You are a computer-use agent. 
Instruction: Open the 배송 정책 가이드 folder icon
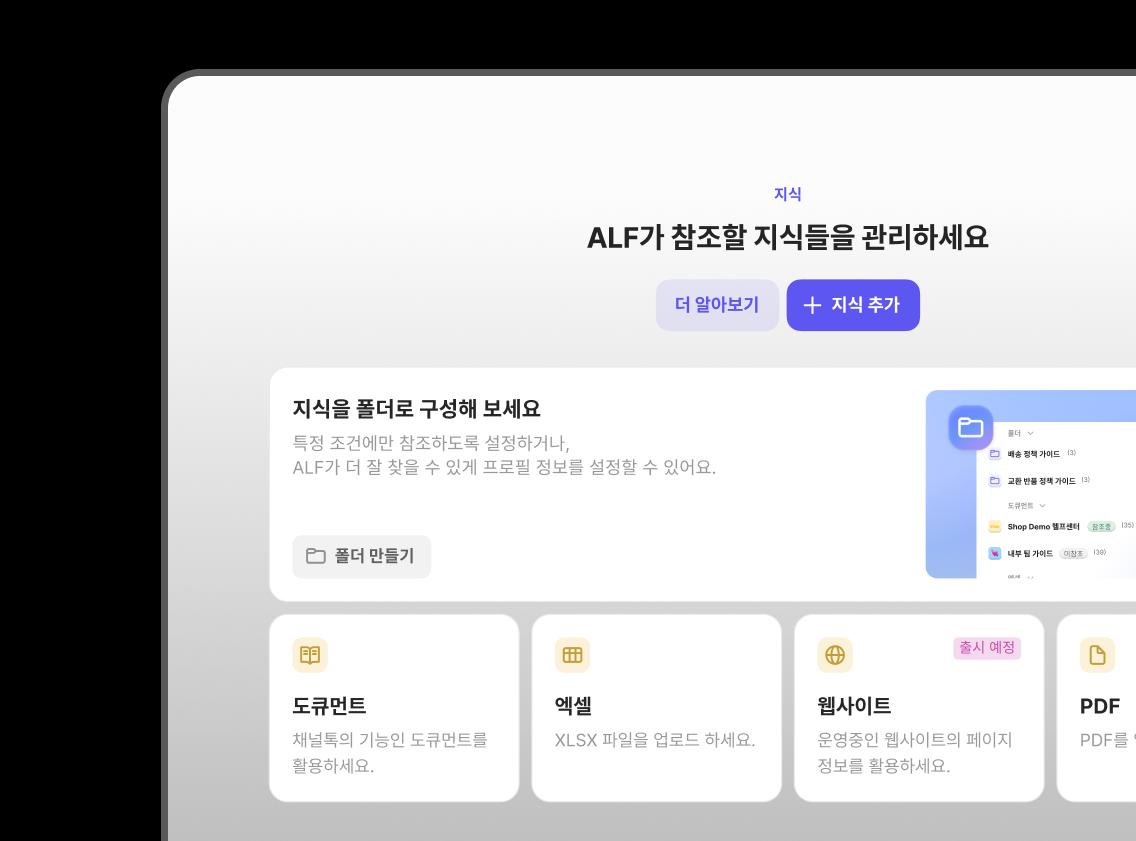click(994, 453)
